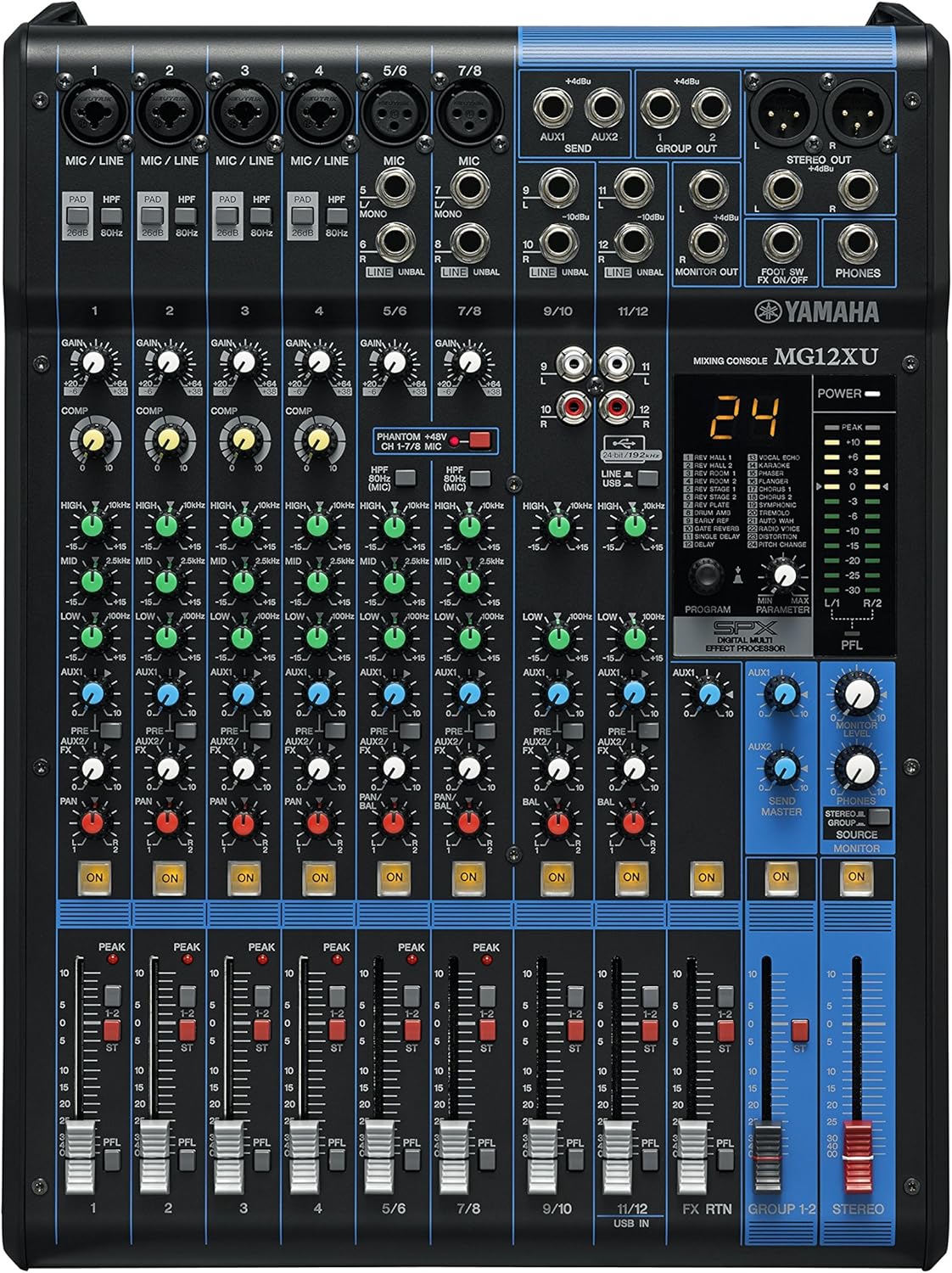This screenshot has width=952, height=1273.
Task: Enable the PHANTOM +48V switch
Action: click(478, 441)
